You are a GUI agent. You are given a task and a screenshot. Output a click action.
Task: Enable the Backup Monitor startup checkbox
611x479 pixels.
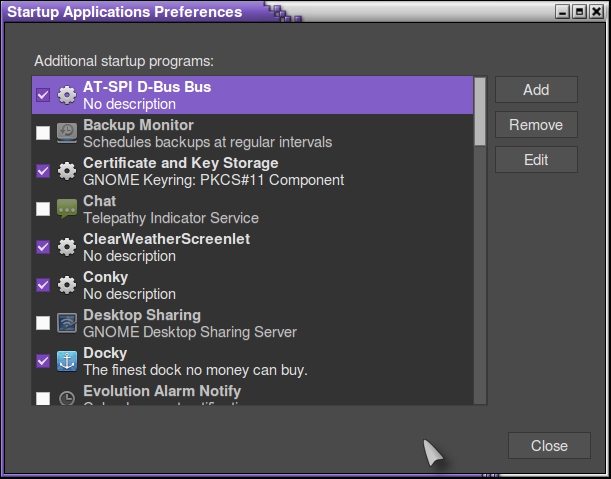(43, 133)
